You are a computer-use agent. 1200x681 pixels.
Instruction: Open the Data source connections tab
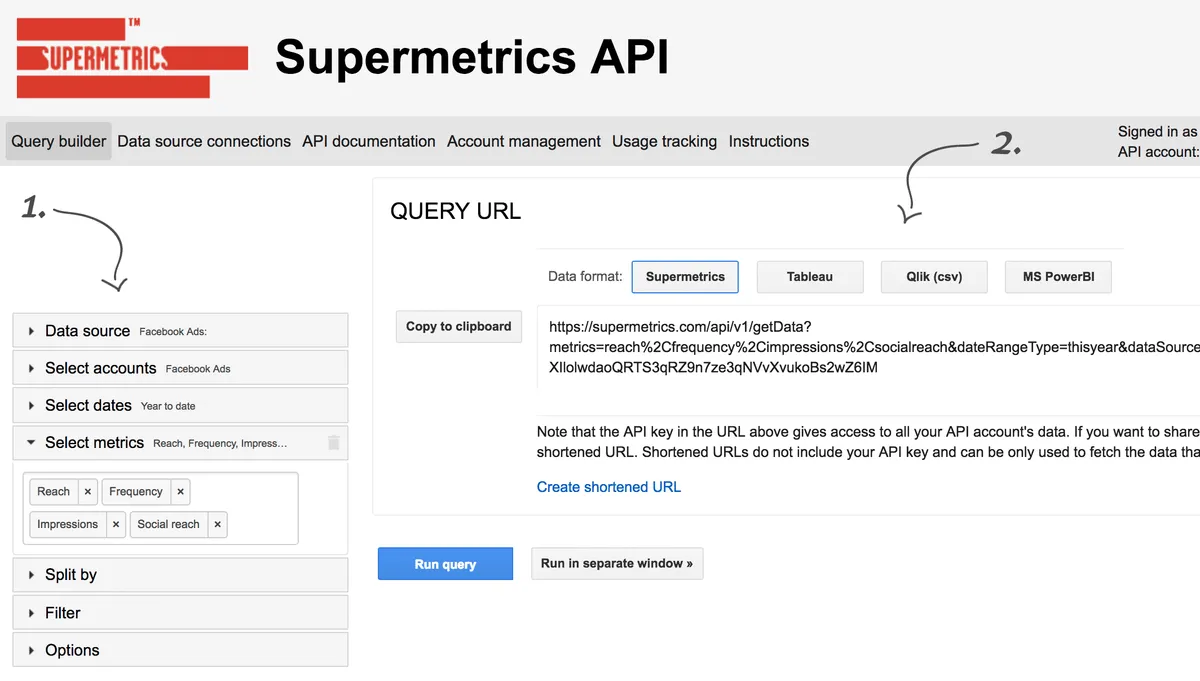click(x=204, y=141)
